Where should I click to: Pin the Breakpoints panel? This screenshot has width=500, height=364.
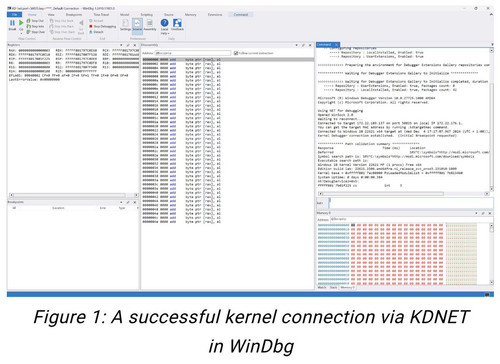pyautogui.click(x=128, y=202)
